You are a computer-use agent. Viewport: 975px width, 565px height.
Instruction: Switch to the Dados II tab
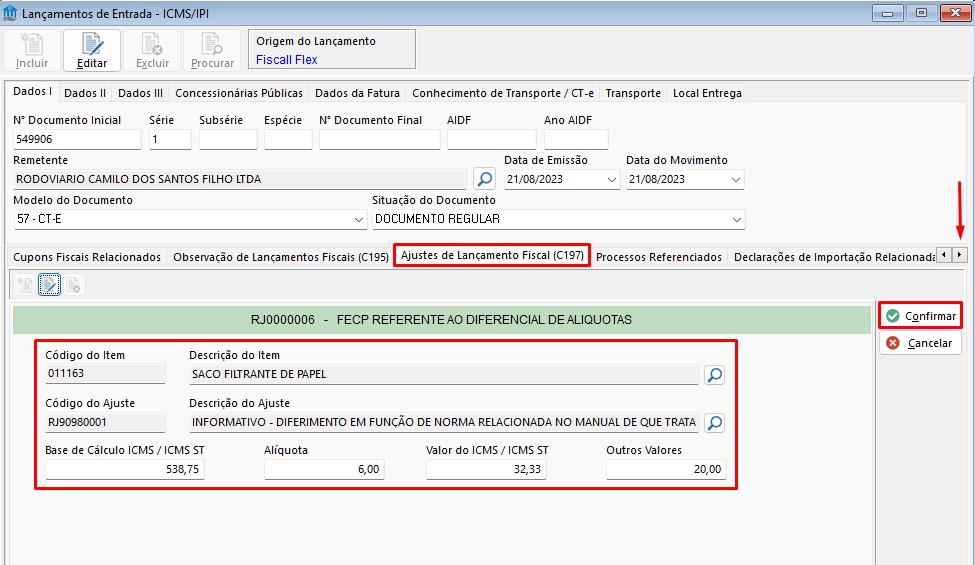coord(85,93)
